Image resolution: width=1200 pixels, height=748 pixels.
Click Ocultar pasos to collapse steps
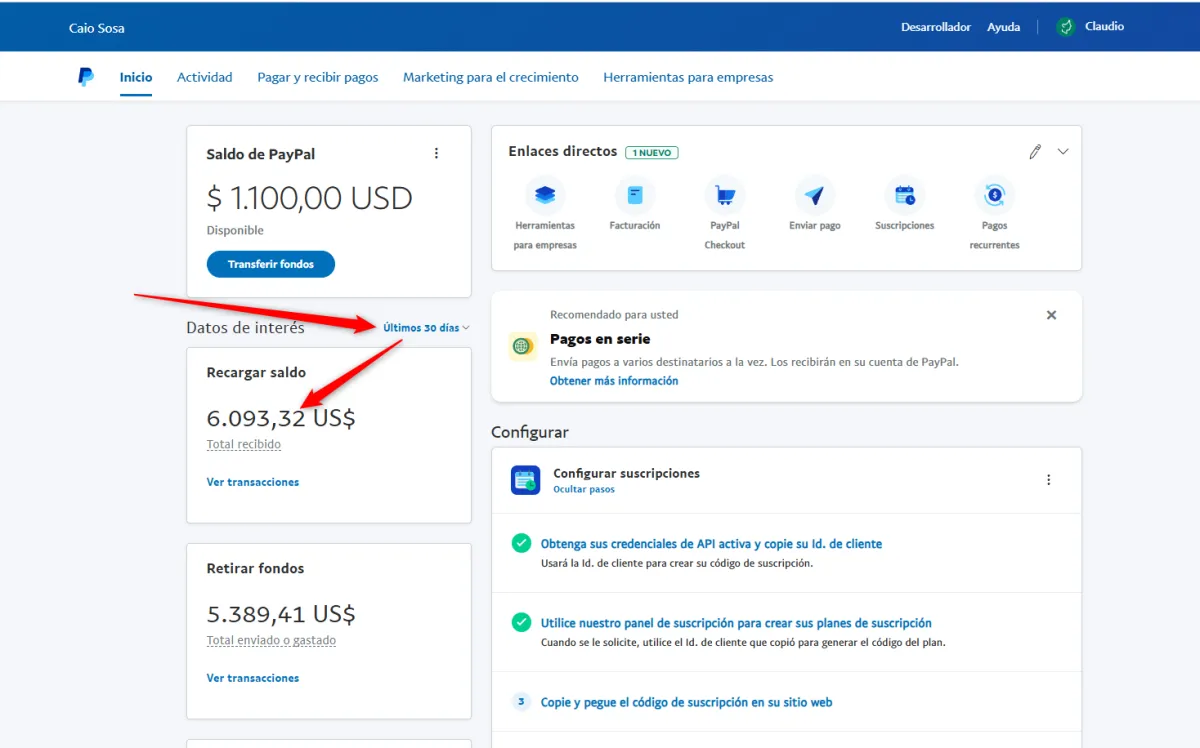click(x=584, y=489)
